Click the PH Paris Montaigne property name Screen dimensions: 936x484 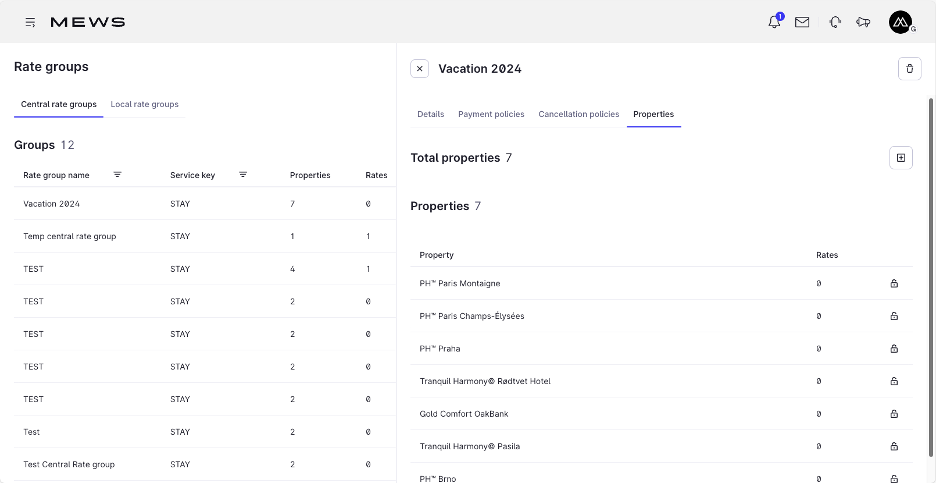point(460,283)
